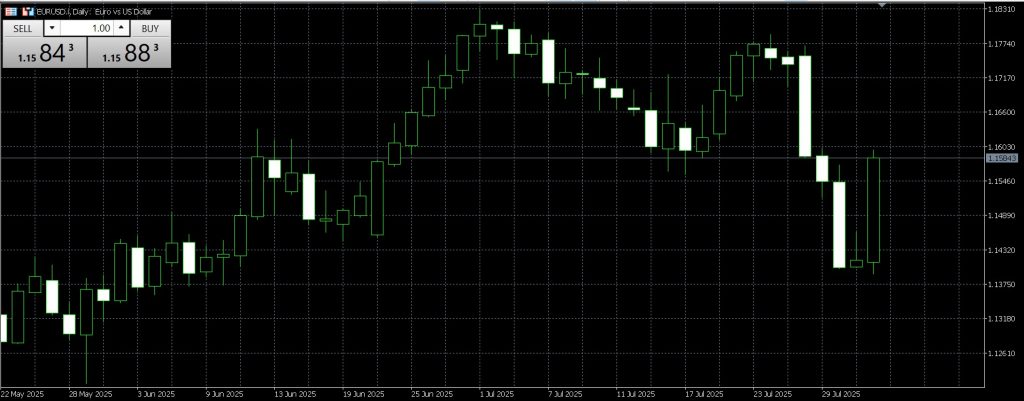This screenshot has height=401, width=1024.
Task: Select the last bullish candle at far right
Action: coord(874,209)
